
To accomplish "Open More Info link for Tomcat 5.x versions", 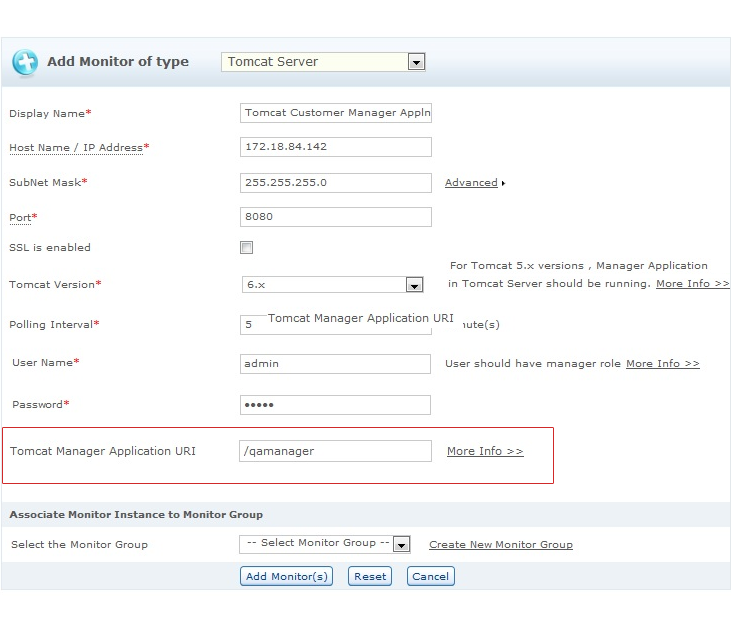I will [x=692, y=284].
